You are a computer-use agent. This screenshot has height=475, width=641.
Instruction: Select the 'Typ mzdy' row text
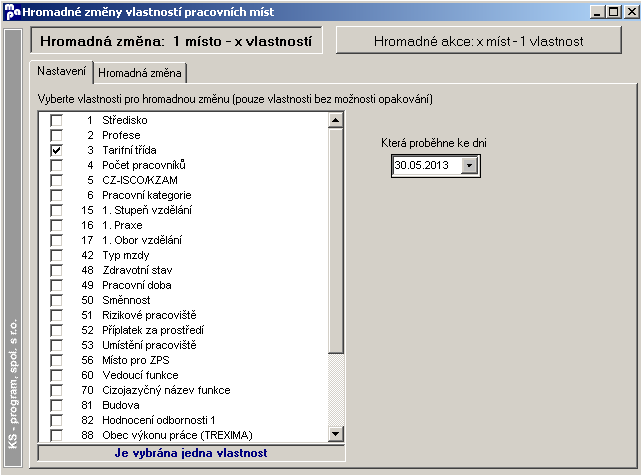click(x=126, y=255)
